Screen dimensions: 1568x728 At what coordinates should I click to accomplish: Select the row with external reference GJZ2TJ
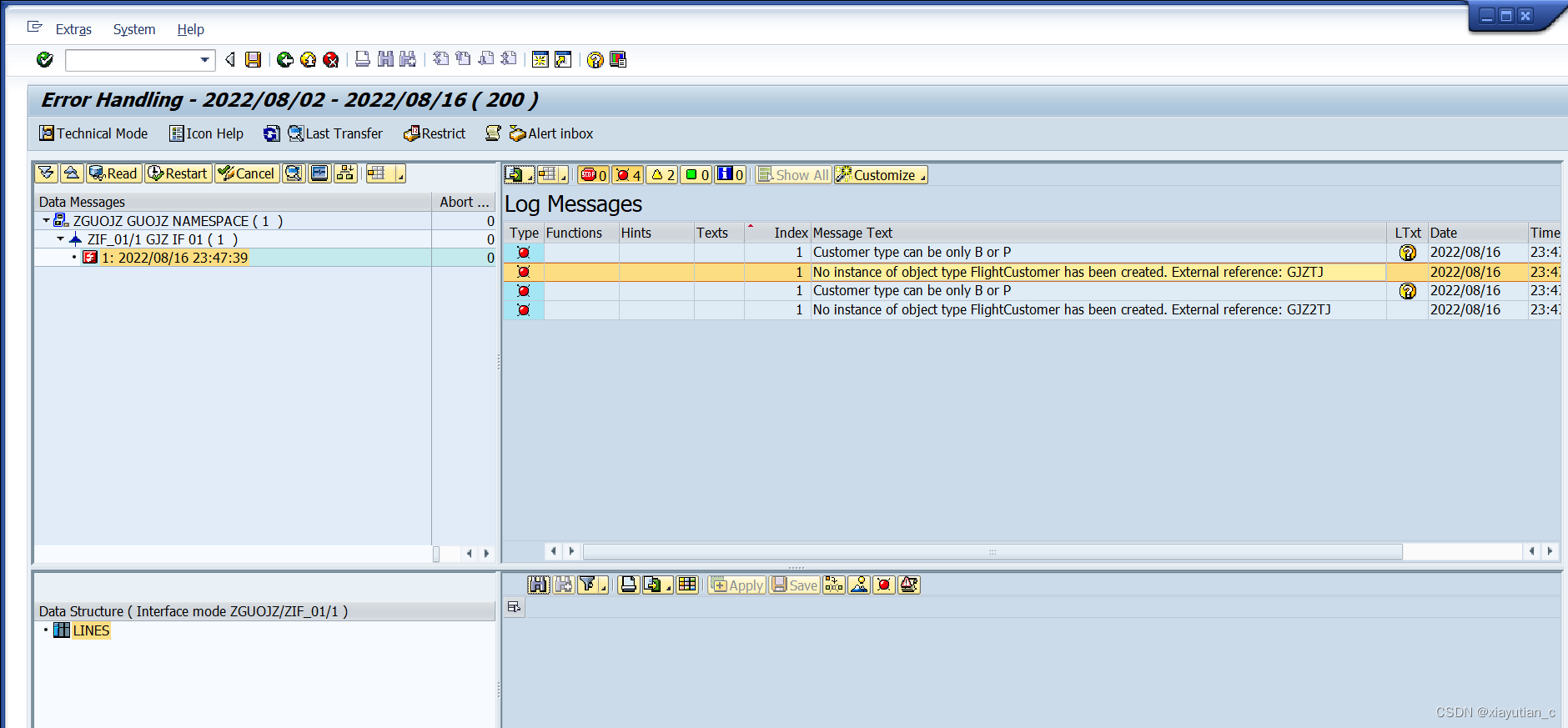1031,309
